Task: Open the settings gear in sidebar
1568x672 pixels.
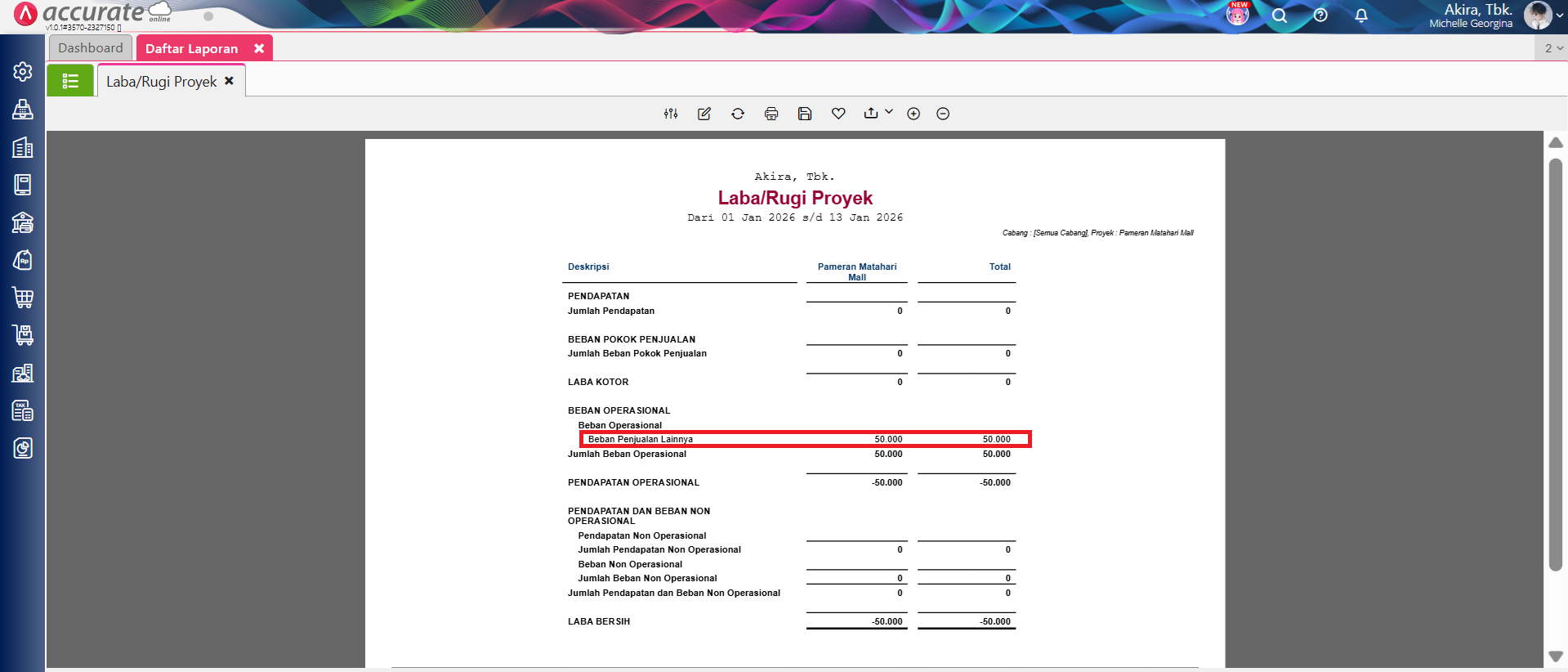Action: point(23,72)
